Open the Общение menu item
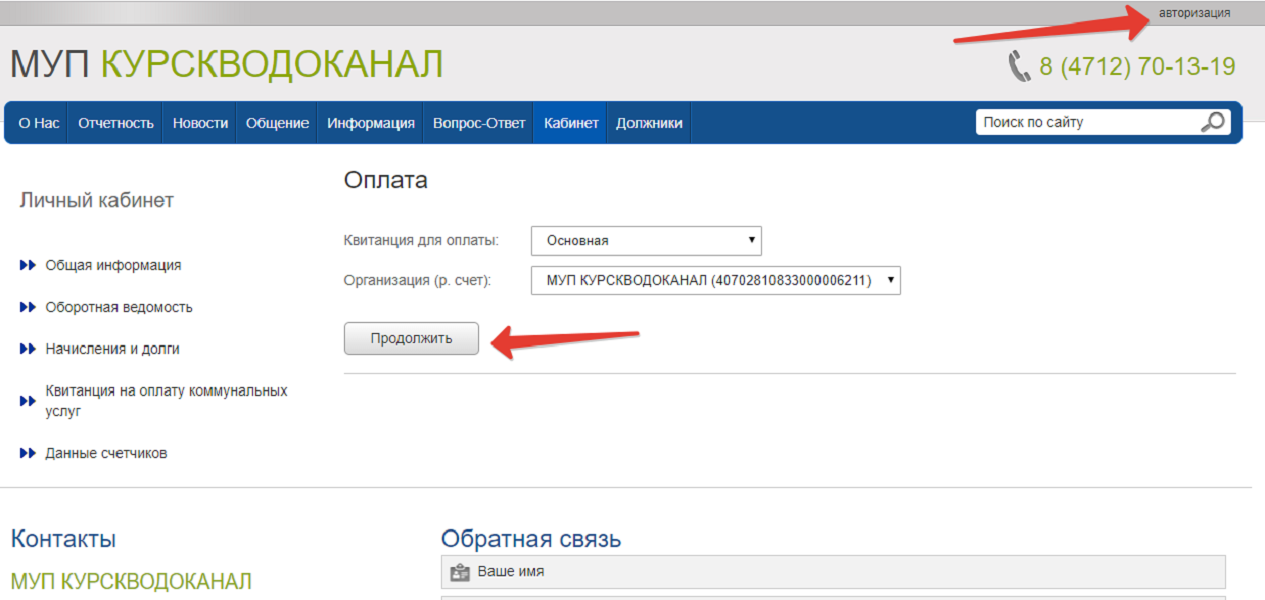This screenshot has height=600, width=1265. point(277,123)
